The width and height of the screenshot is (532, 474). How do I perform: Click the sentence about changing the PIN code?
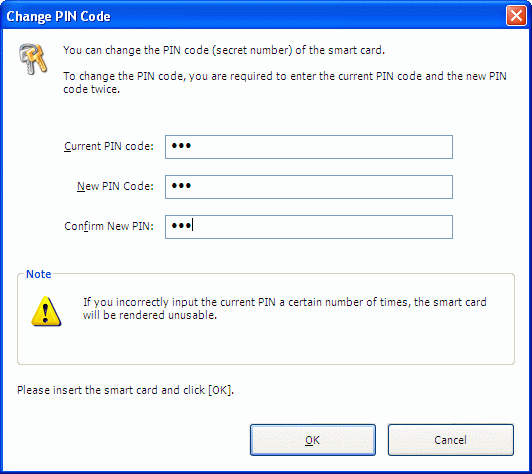tap(224, 50)
